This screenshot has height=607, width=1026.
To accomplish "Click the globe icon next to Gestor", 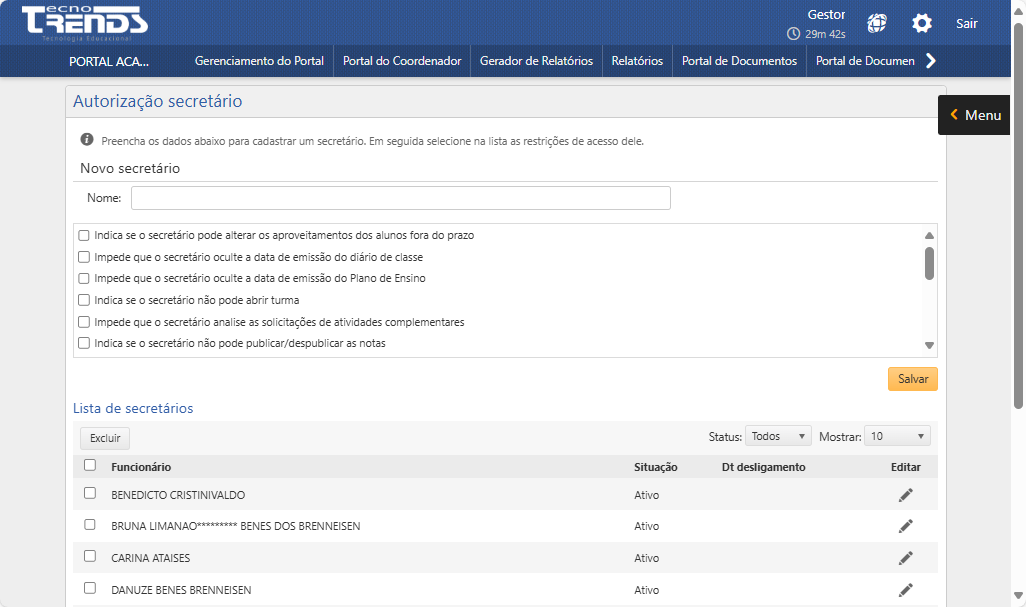I will [877, 23].
